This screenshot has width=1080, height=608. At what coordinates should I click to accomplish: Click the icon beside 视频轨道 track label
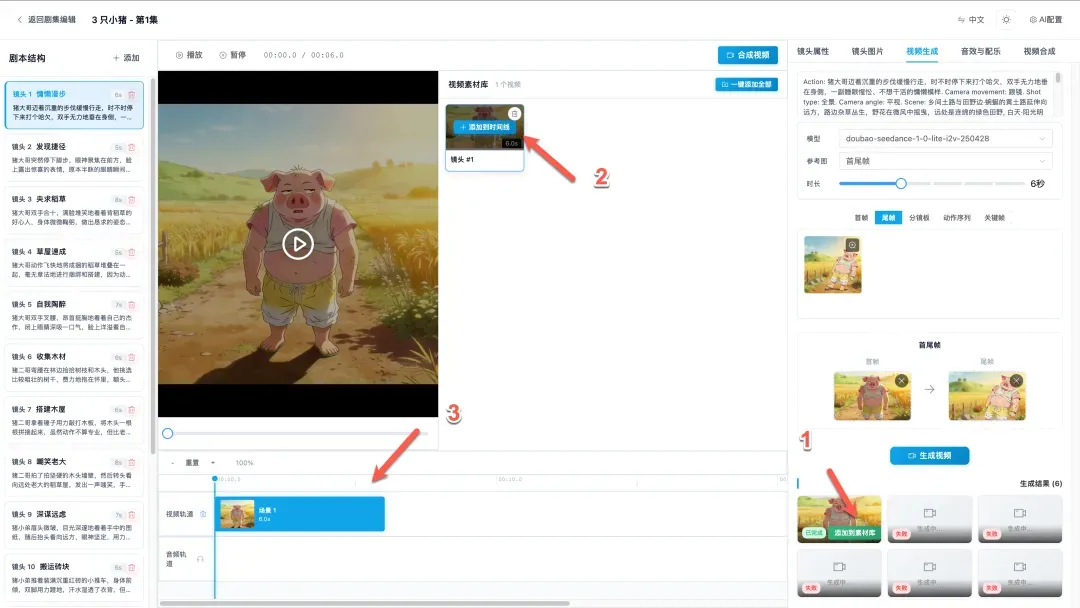tap(203, 514)
